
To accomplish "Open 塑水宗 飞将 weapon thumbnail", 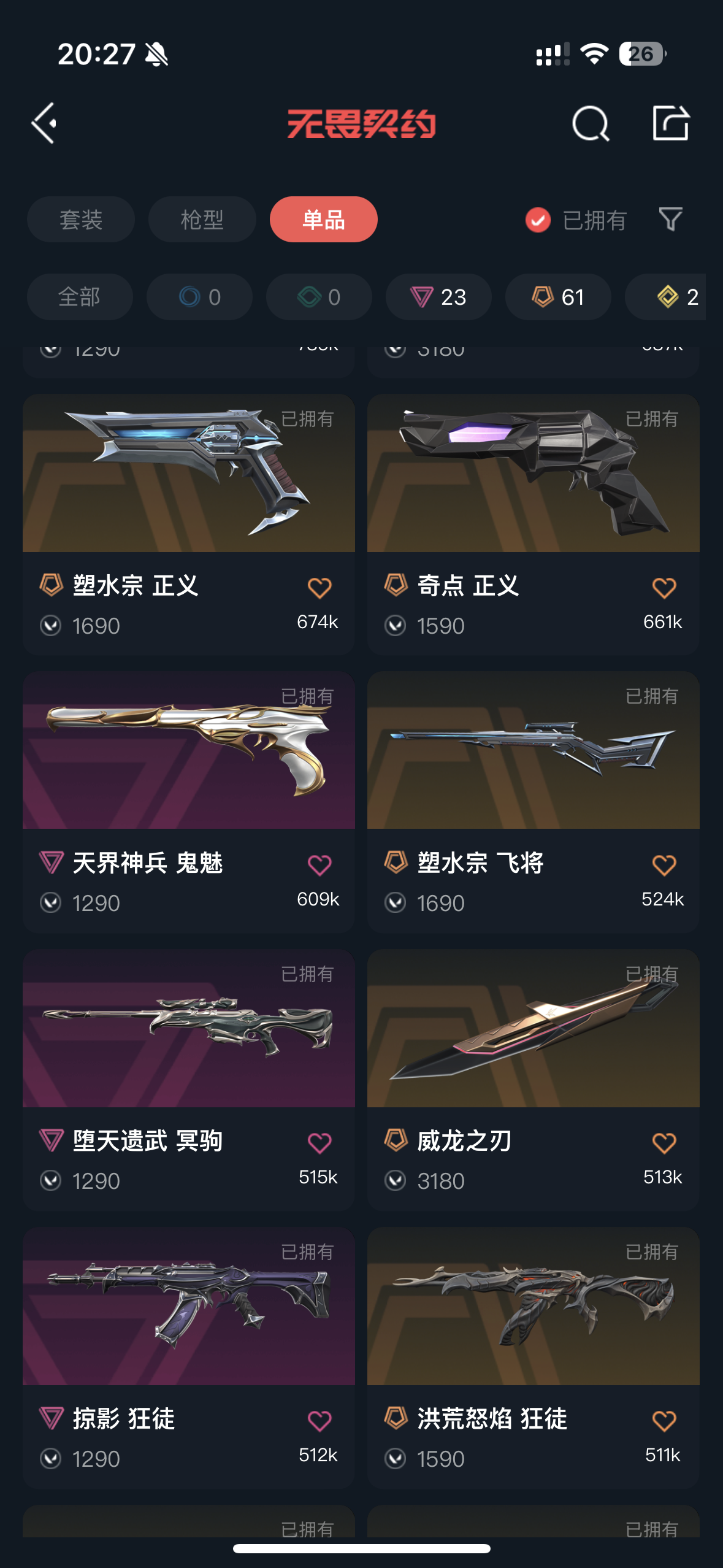I will [x=534, y=750].
